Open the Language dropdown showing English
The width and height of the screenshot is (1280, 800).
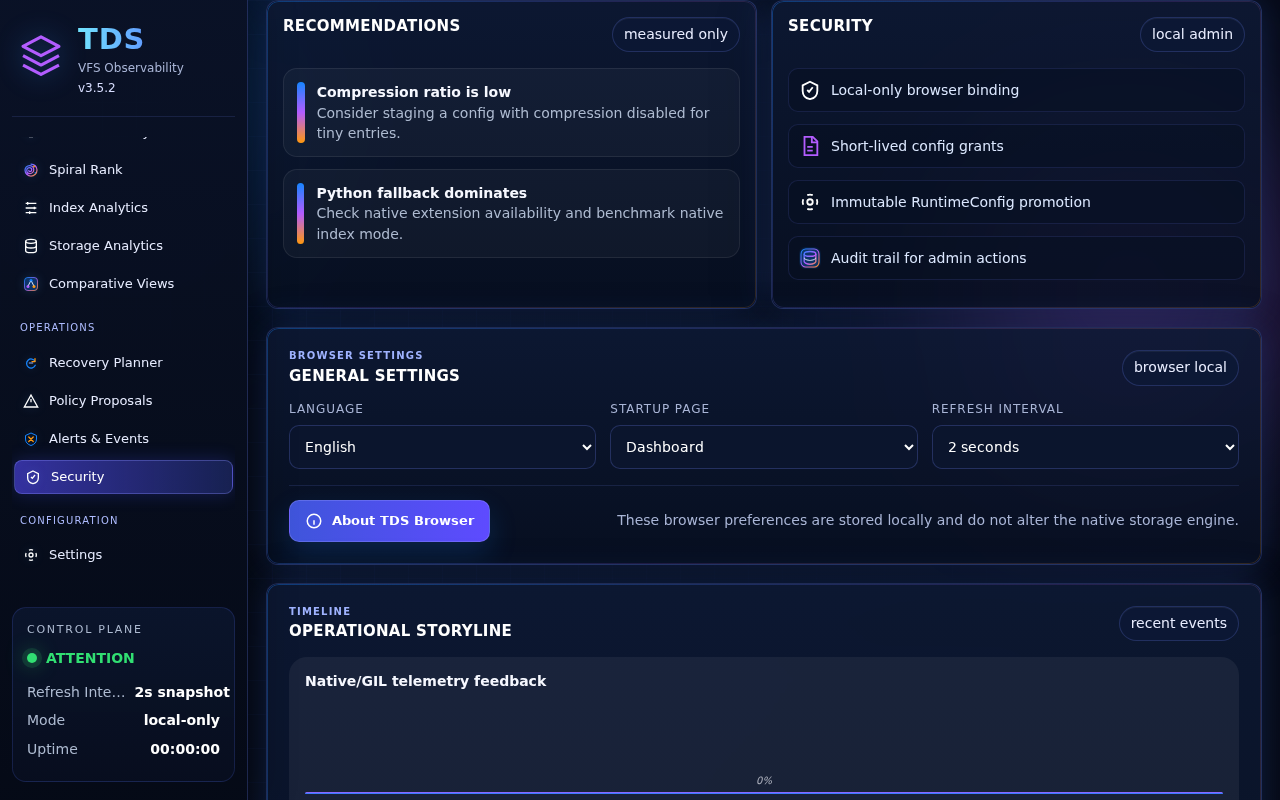pos(442,447)
